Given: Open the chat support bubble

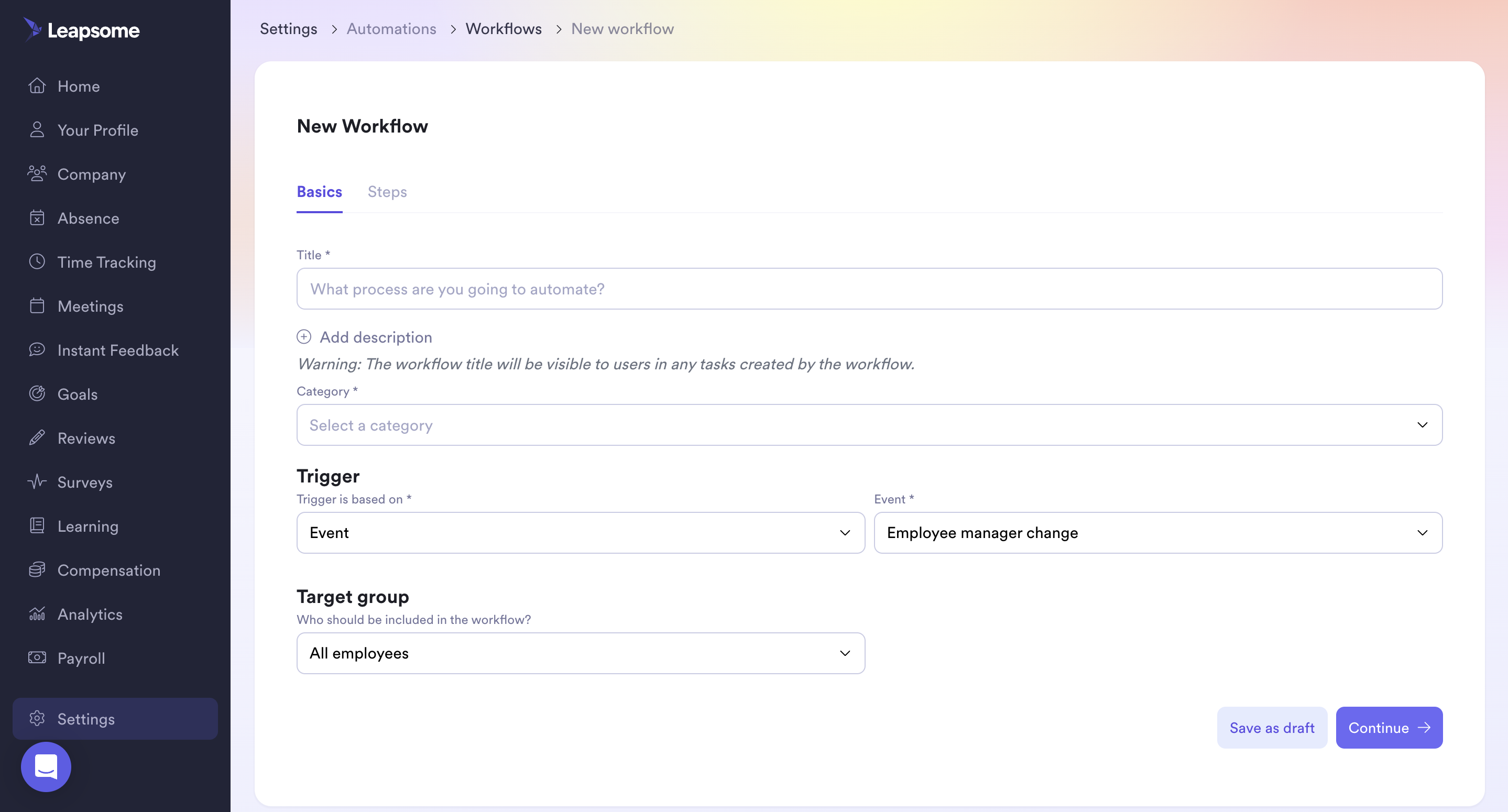Looking at the screenshot, I should point(46,767).
